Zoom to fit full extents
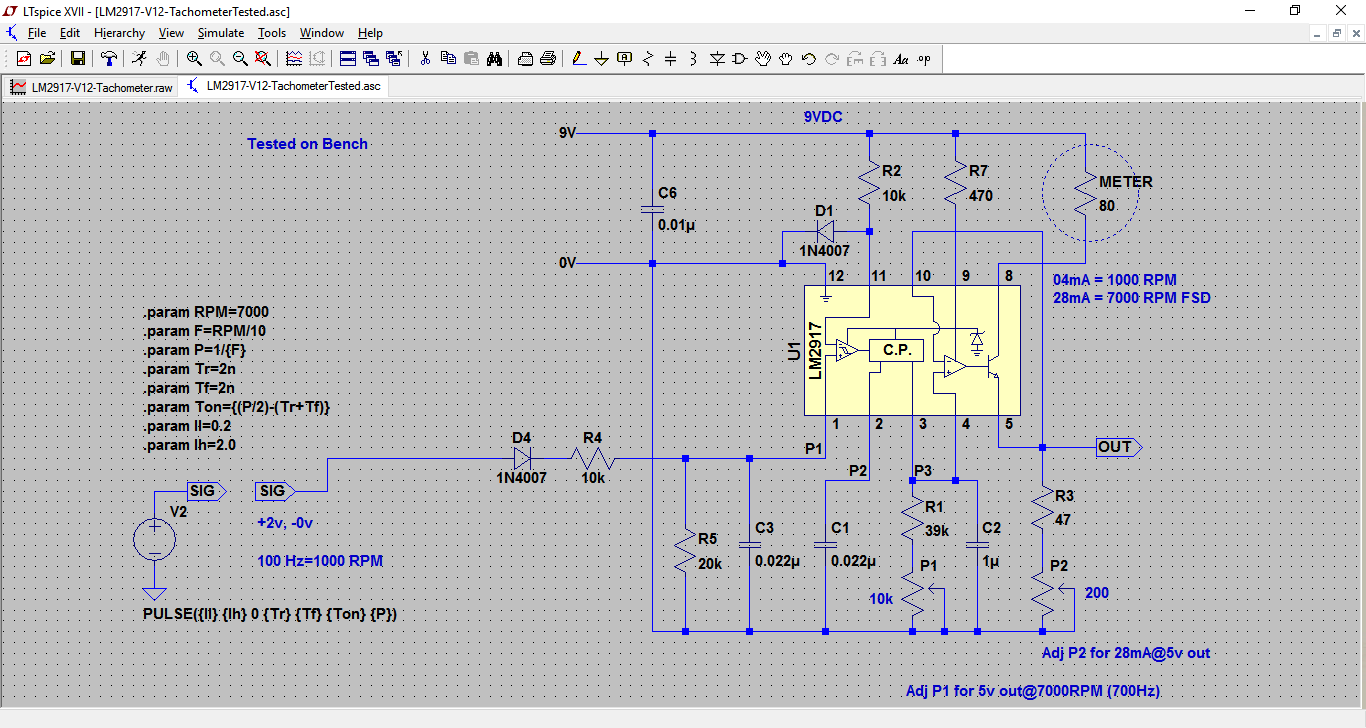The image size is (1366, 728). 262,59
